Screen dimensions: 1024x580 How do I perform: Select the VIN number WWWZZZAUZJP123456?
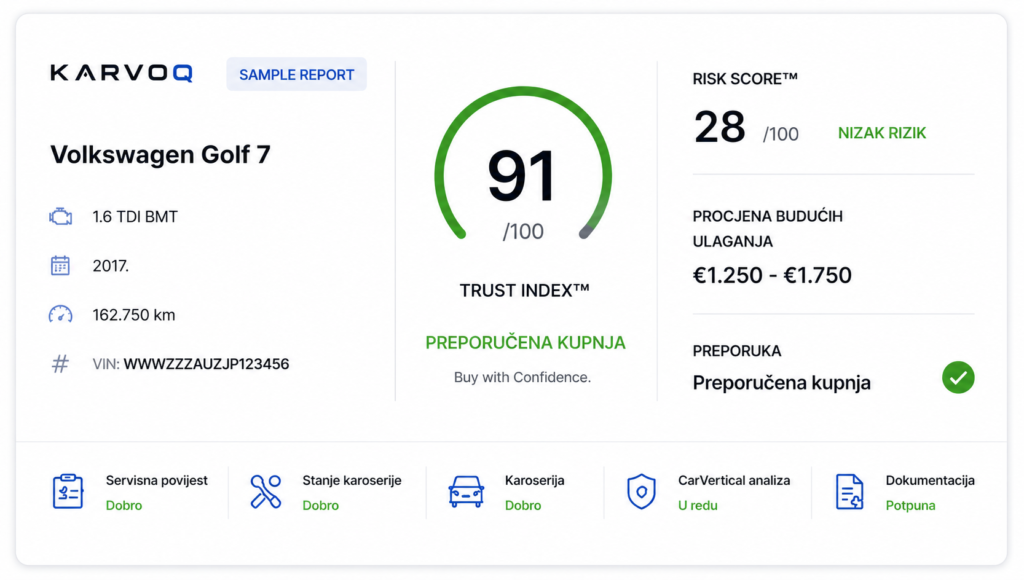pyautogui.click(x=206, y=364)
